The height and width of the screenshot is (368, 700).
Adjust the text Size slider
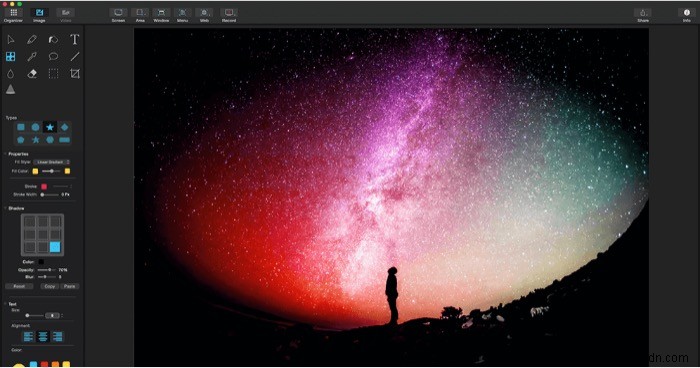point(34,316)
